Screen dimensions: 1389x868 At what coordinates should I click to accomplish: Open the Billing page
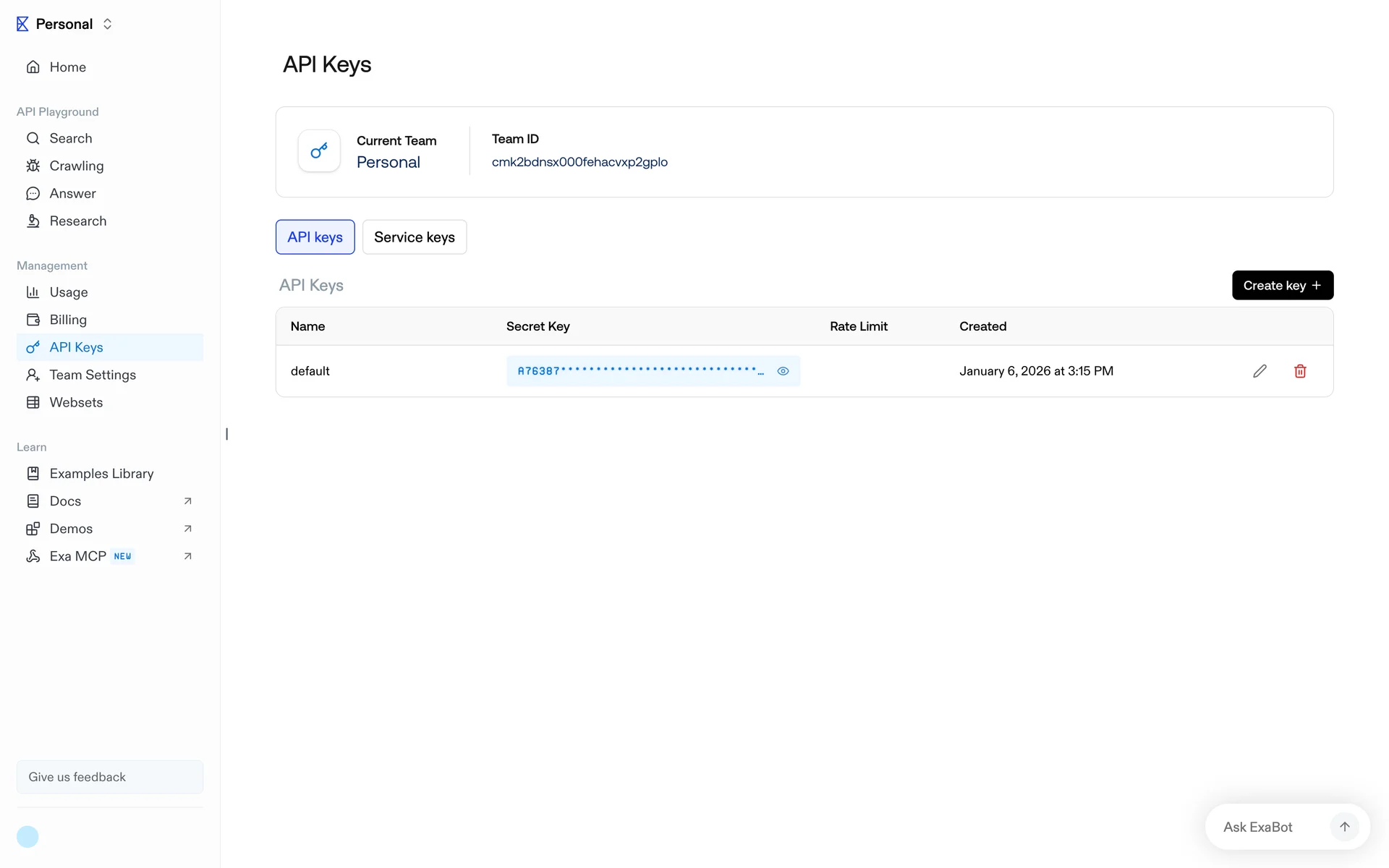(68, 320)
